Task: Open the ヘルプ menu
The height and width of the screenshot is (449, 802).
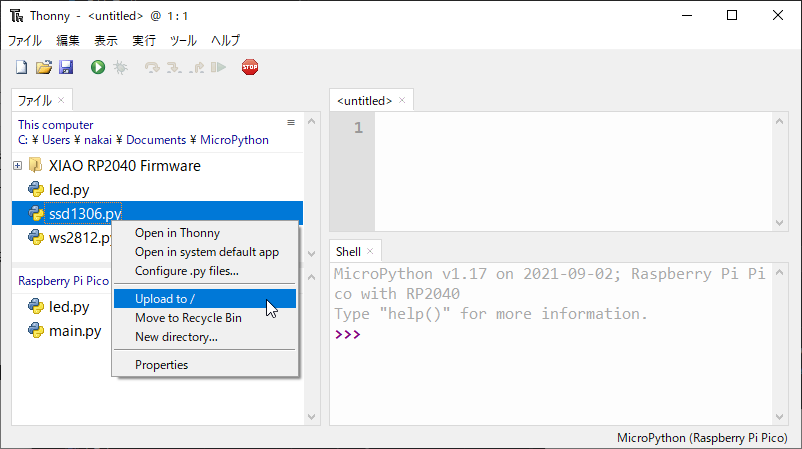Action: point(225,40)
